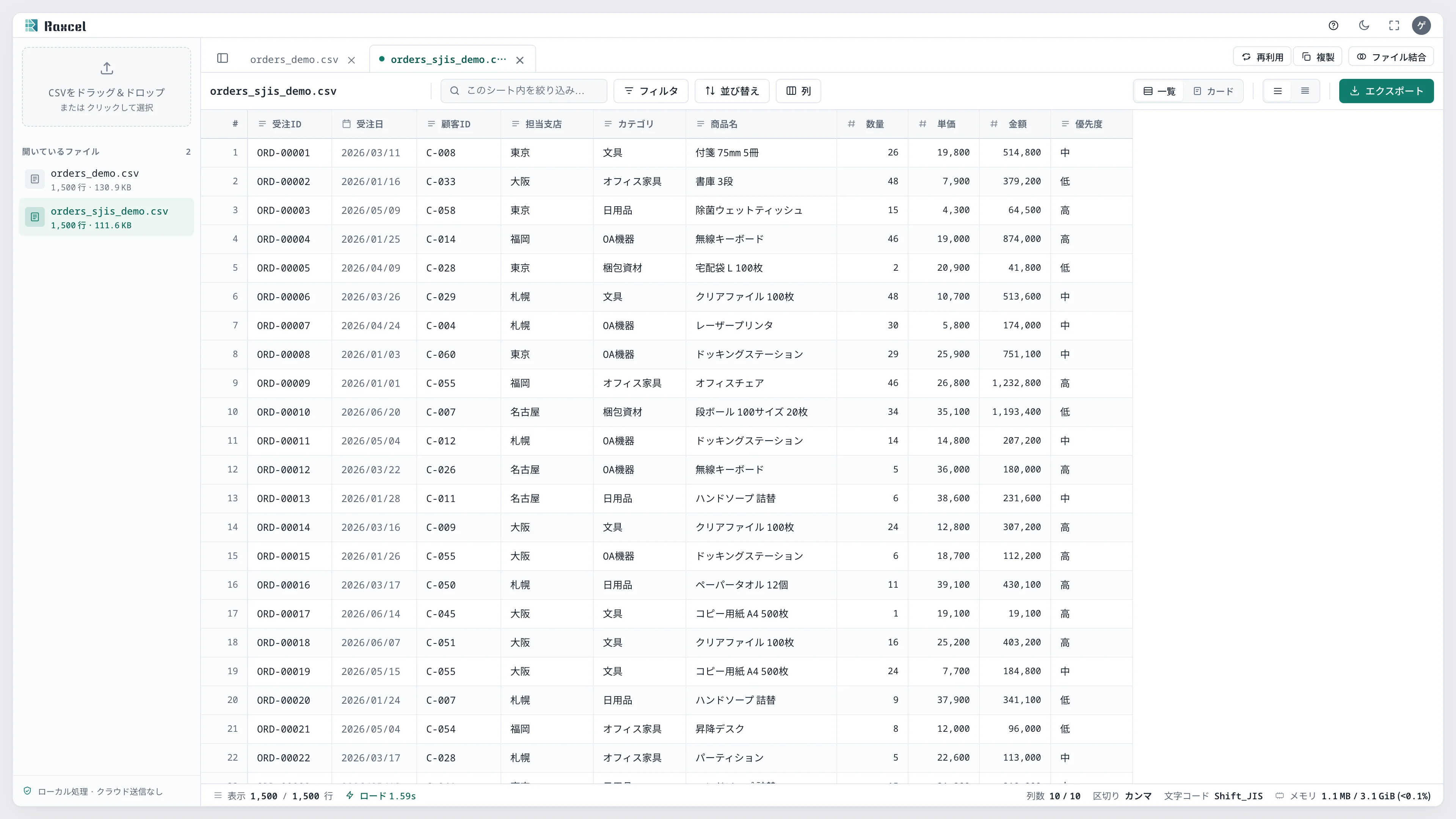The width and height of the screenshot is (1456, 819).
Task: Select cell 昇降デスク
Action: point(761,729)
